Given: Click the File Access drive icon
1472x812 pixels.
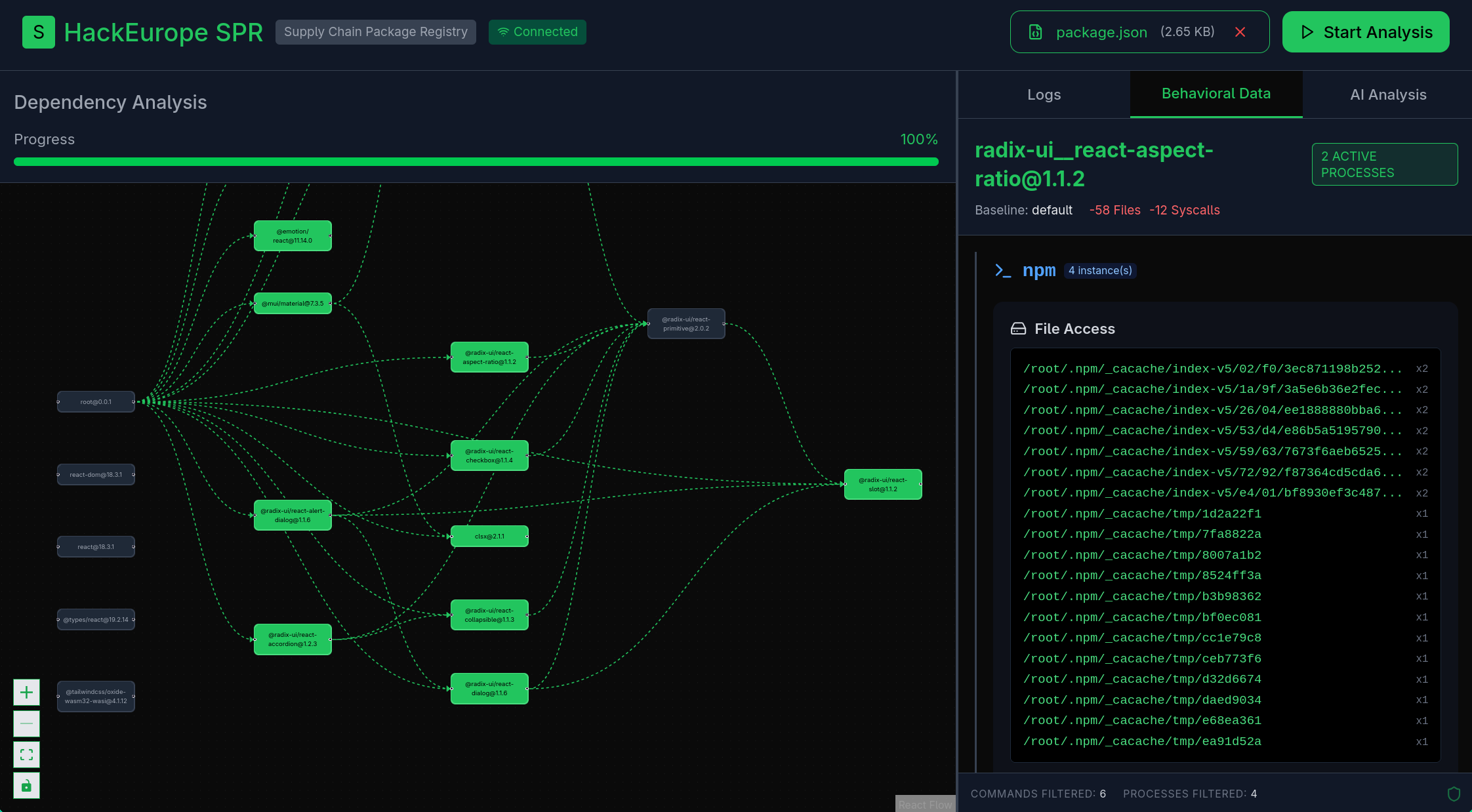Looking at the screenshot, I should tap(1018, 329).
